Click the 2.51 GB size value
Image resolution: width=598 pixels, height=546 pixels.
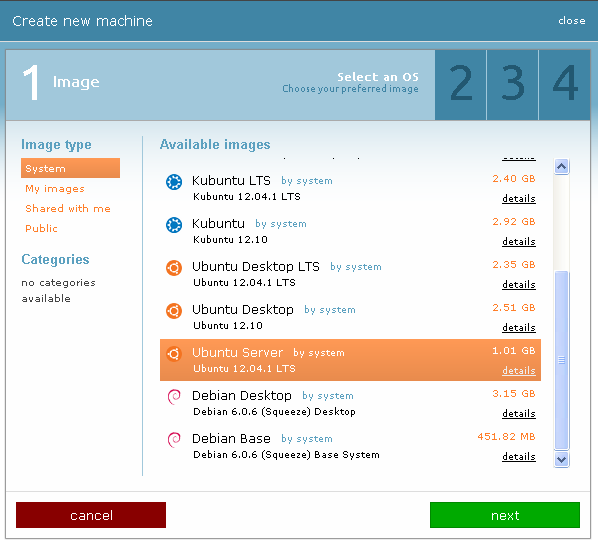514,307
